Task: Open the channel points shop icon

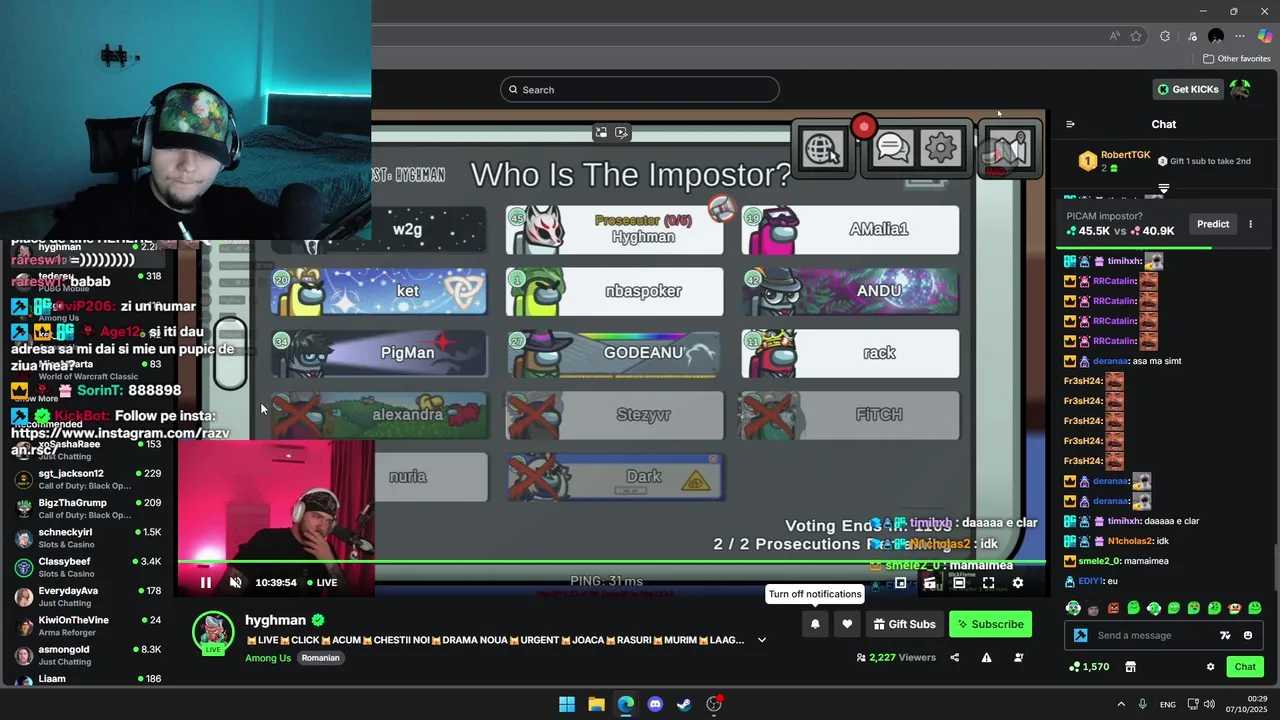Action: 1131,667
